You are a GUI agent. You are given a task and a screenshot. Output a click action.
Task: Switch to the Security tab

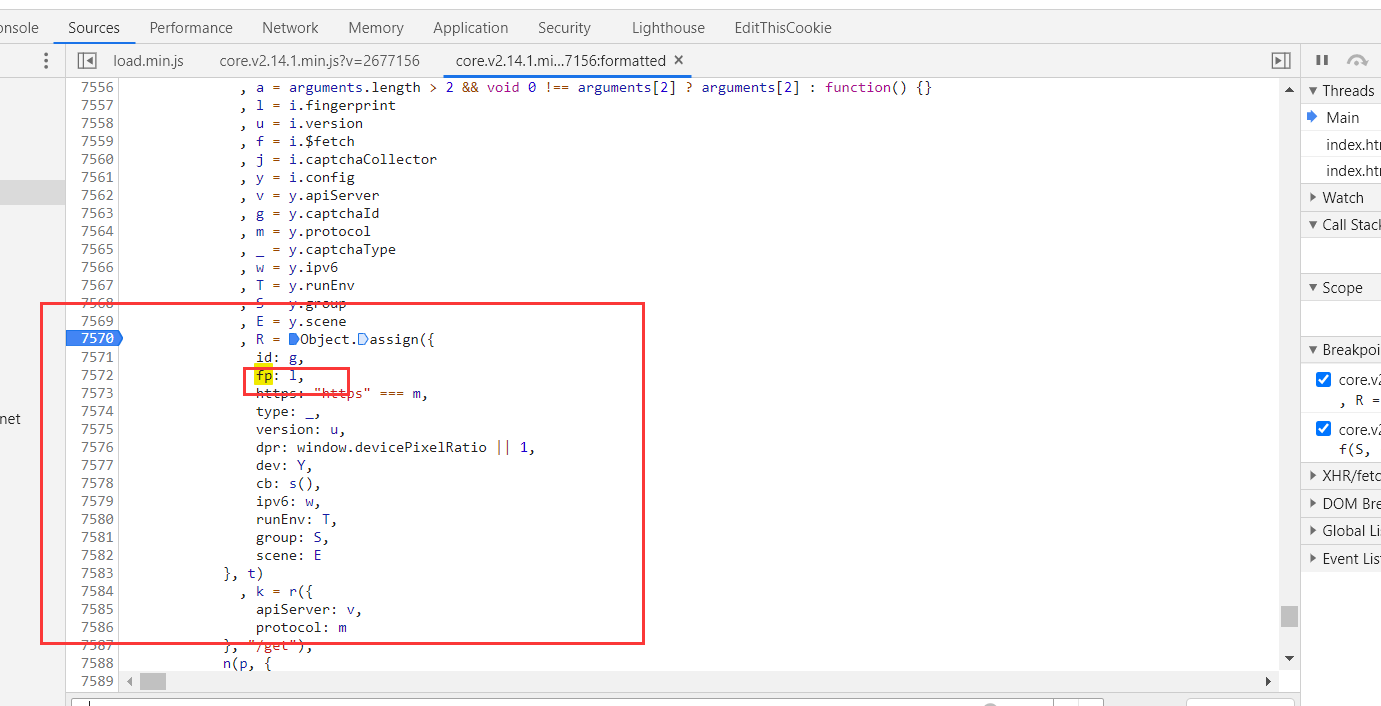(564, 28)
